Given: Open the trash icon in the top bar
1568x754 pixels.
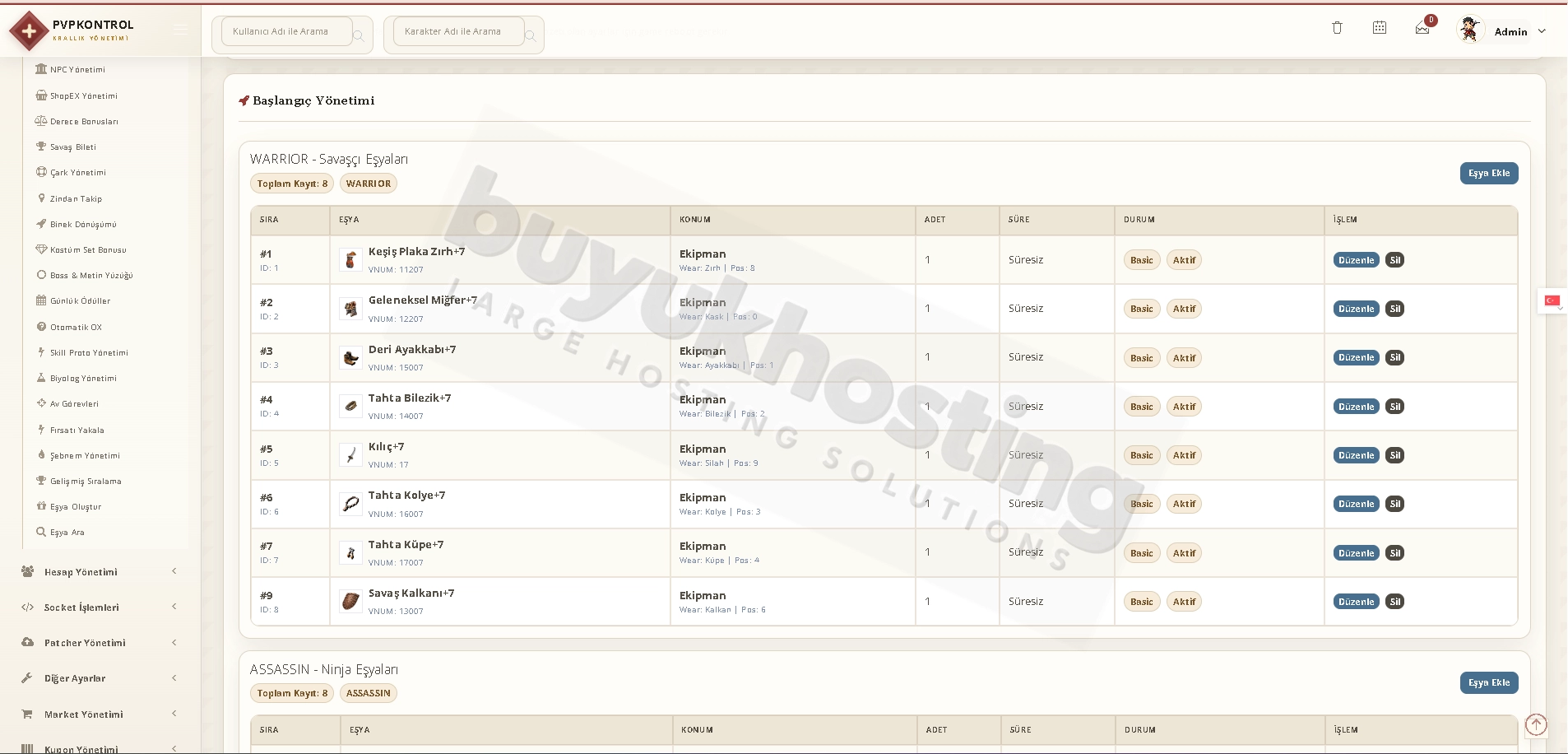Looking at the screenshot, I should [1337, 28].
